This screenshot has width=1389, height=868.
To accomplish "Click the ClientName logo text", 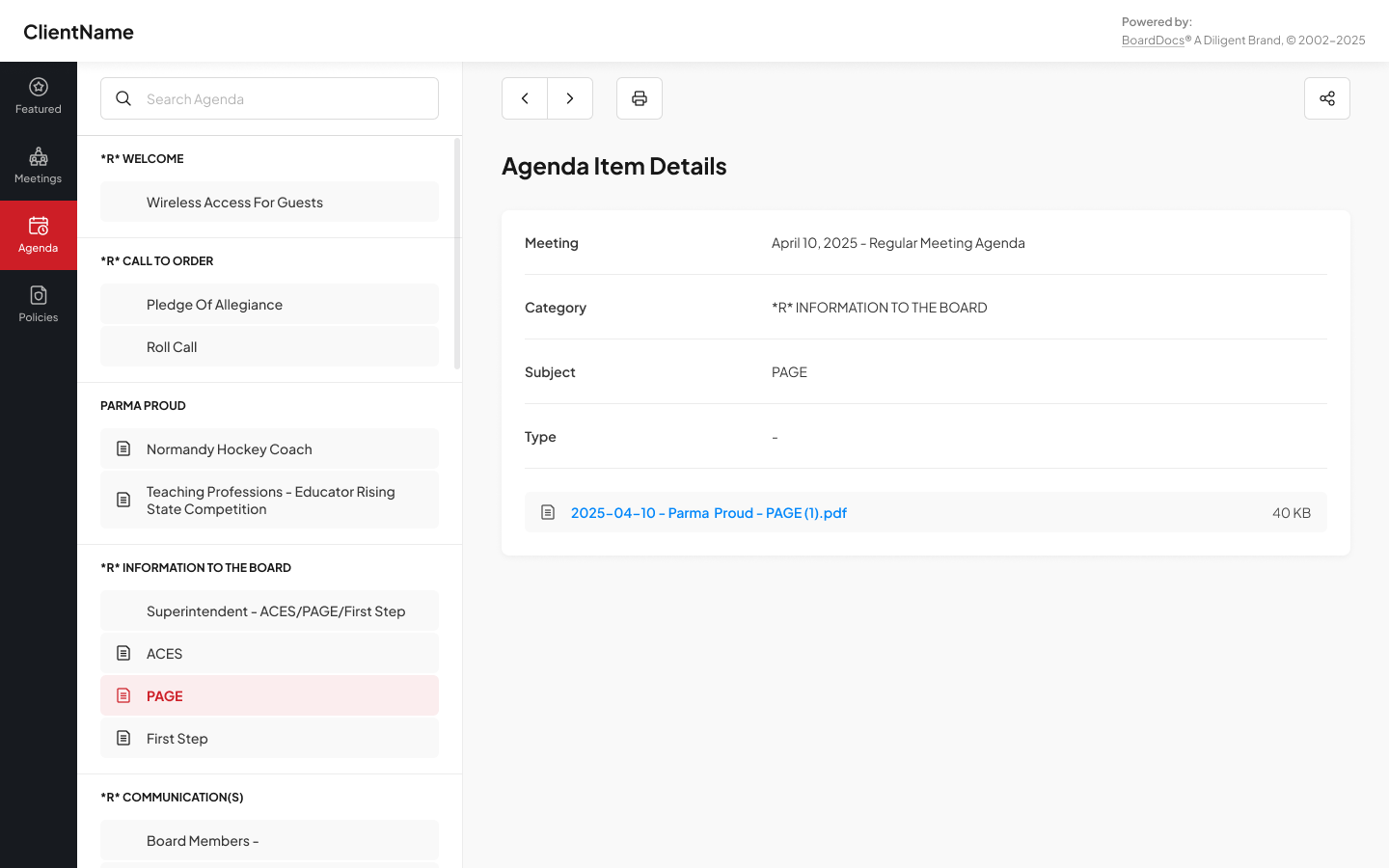I will click(78, 32).
